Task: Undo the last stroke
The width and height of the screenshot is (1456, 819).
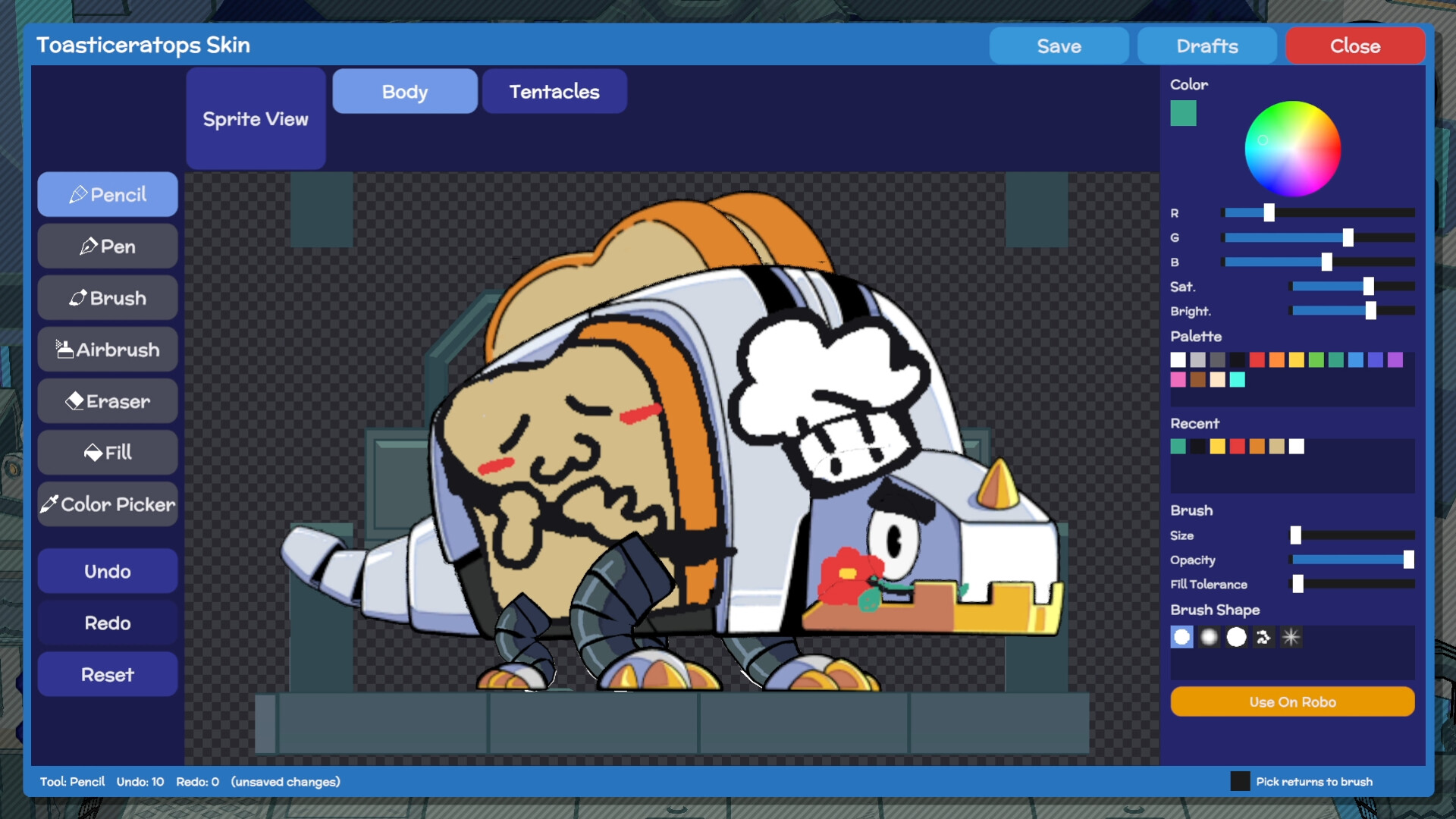Action: point(108,571)
